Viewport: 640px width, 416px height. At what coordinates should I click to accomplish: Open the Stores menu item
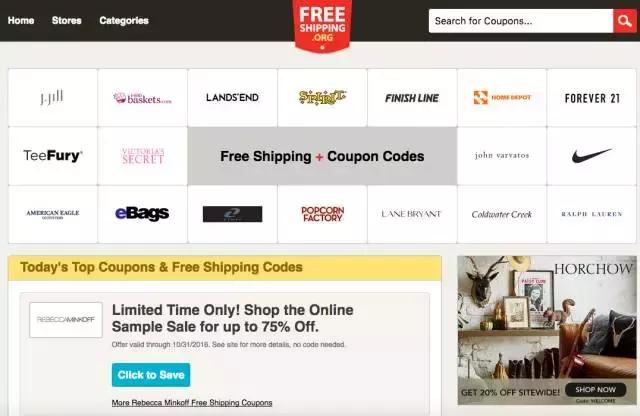pyautogui.click(x=67, y=20)
